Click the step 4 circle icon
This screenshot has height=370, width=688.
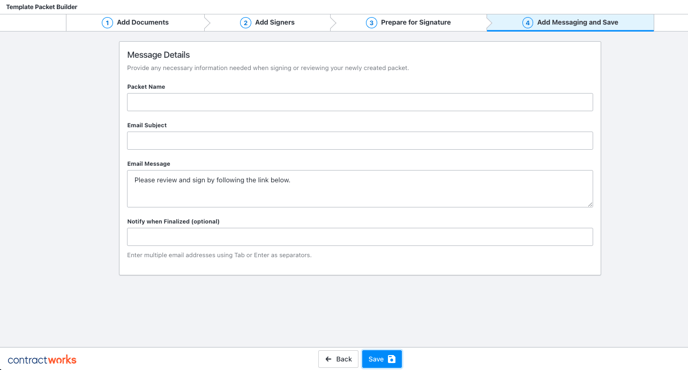tap(527, 23)
